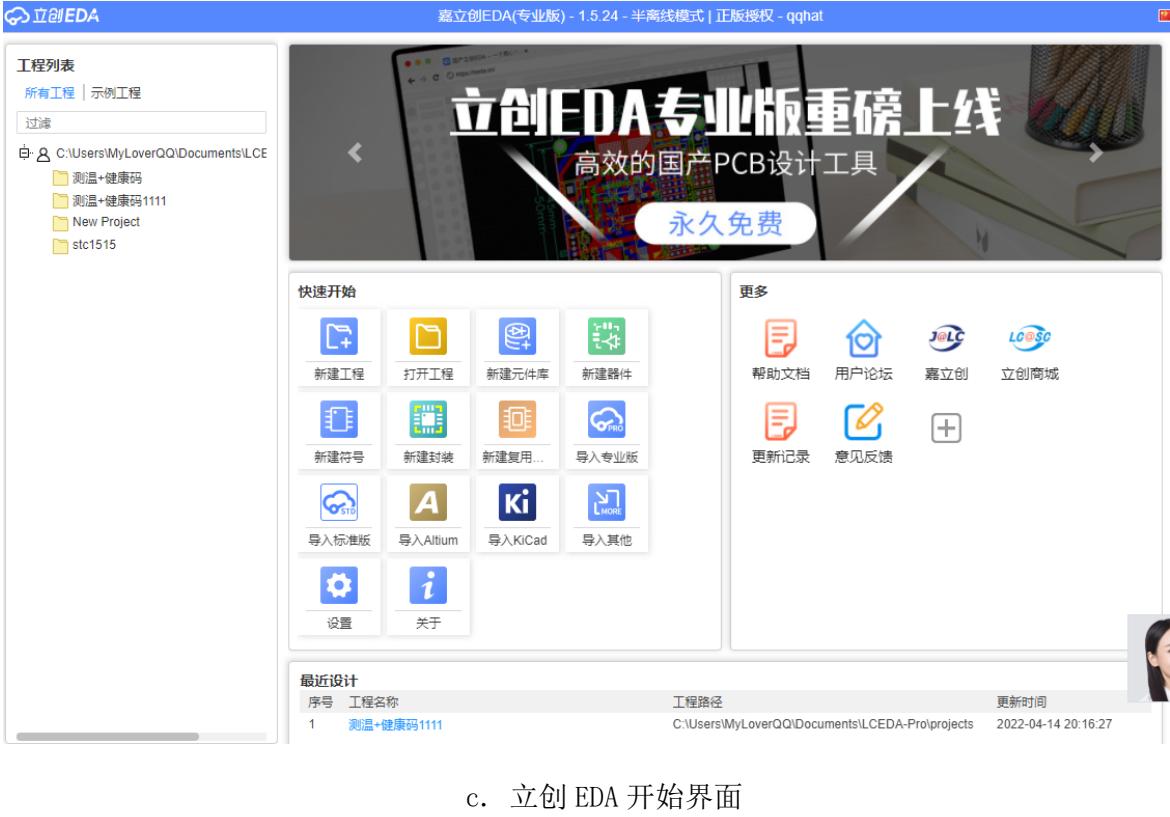Go to next banner slide arrow
Image resolution: width=1170 pixels, height=817 pixels.
click(1096, 152)
